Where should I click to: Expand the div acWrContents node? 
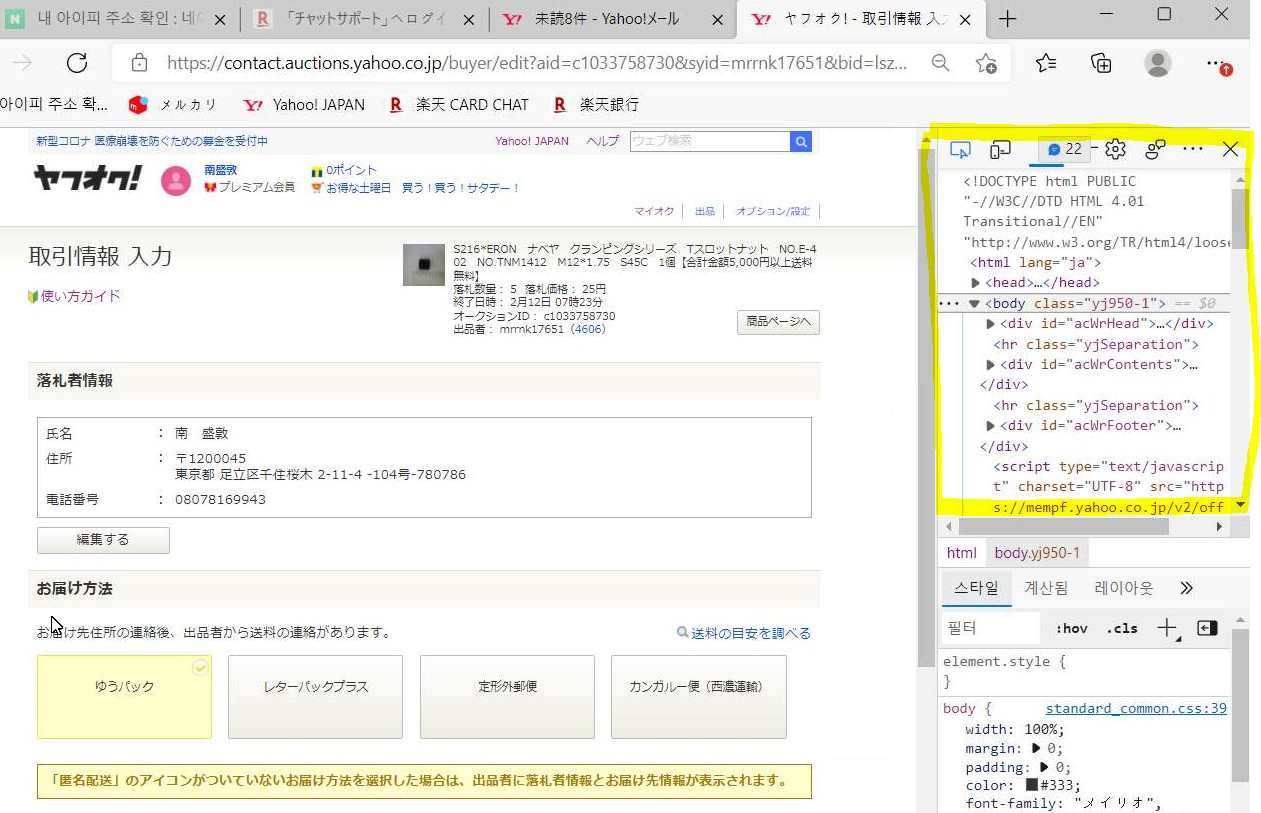[x=991, y=365]
